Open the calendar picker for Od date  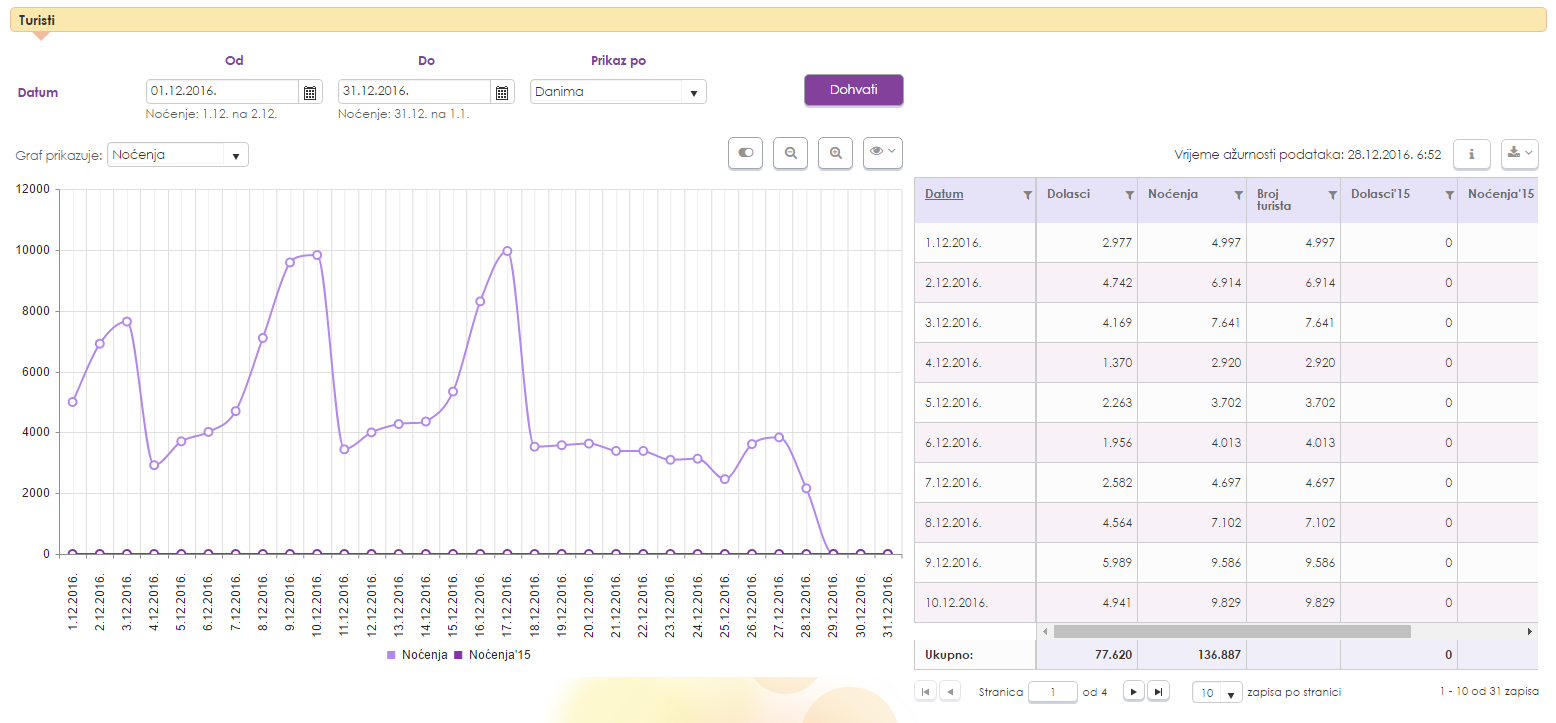(310, 92)
